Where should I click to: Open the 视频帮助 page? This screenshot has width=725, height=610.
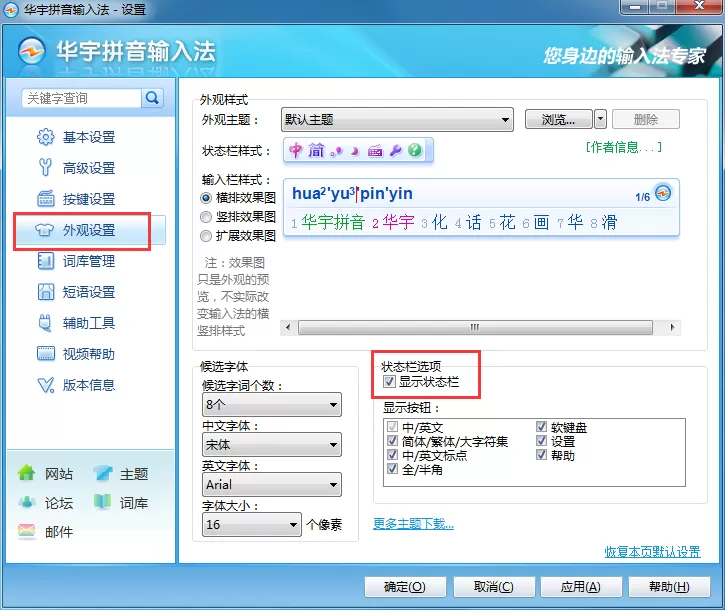click(x=89, y=354)
